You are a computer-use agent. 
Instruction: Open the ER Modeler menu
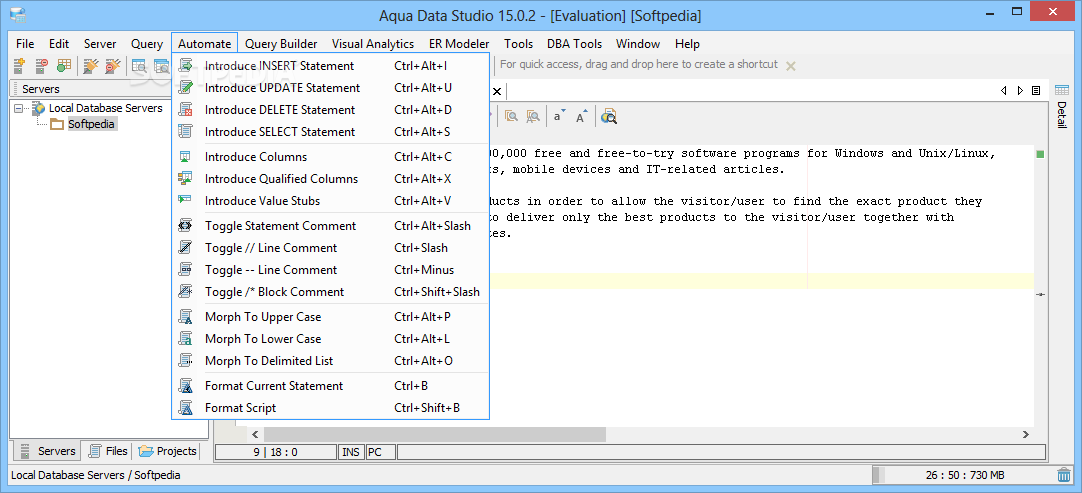pyautogui.click(x=459, y=44)
